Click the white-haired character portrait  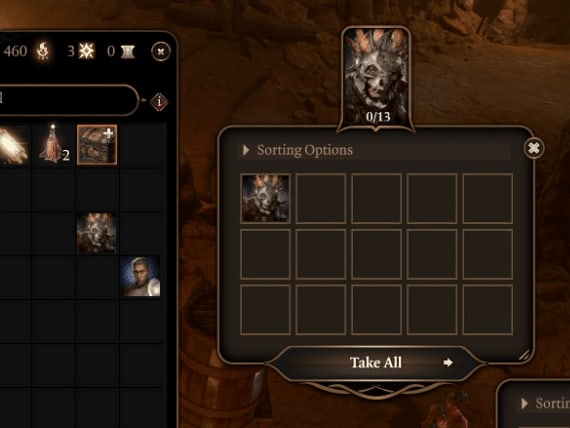tap(140, 277)
